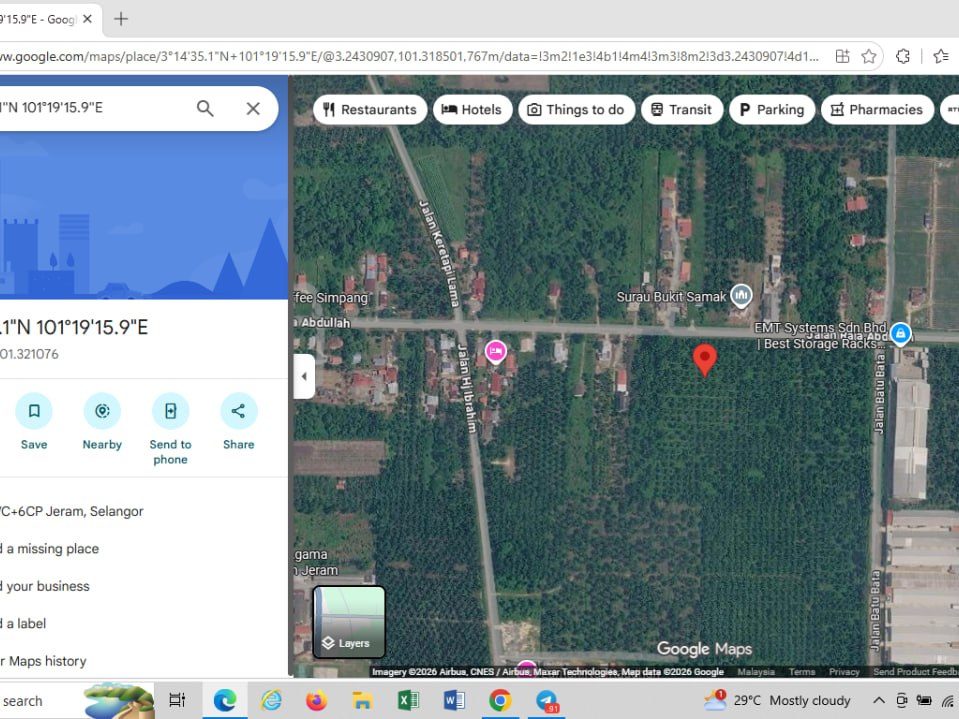
Task: Open Task View in Windows taskbar
Action: pyautogui.click(x=177, y=700)
